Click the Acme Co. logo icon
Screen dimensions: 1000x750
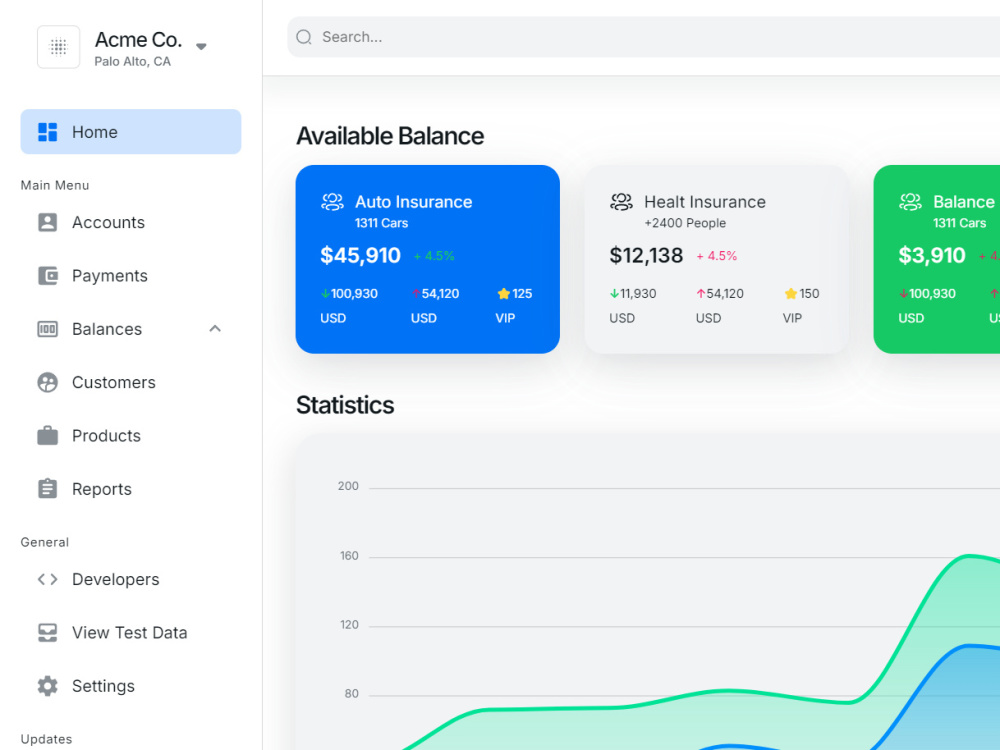[59, 47]
